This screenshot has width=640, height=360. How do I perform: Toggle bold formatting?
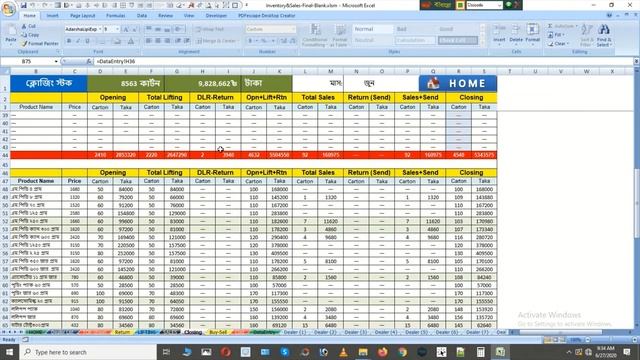point(69,41)
